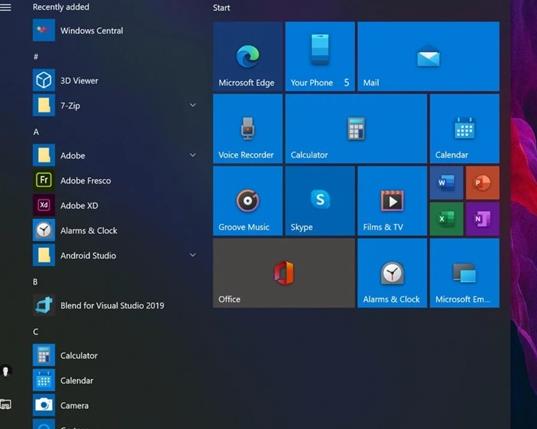Open the Films & TV tile
Viewport: 537px width, 429px height.
(x=392, y=201)
